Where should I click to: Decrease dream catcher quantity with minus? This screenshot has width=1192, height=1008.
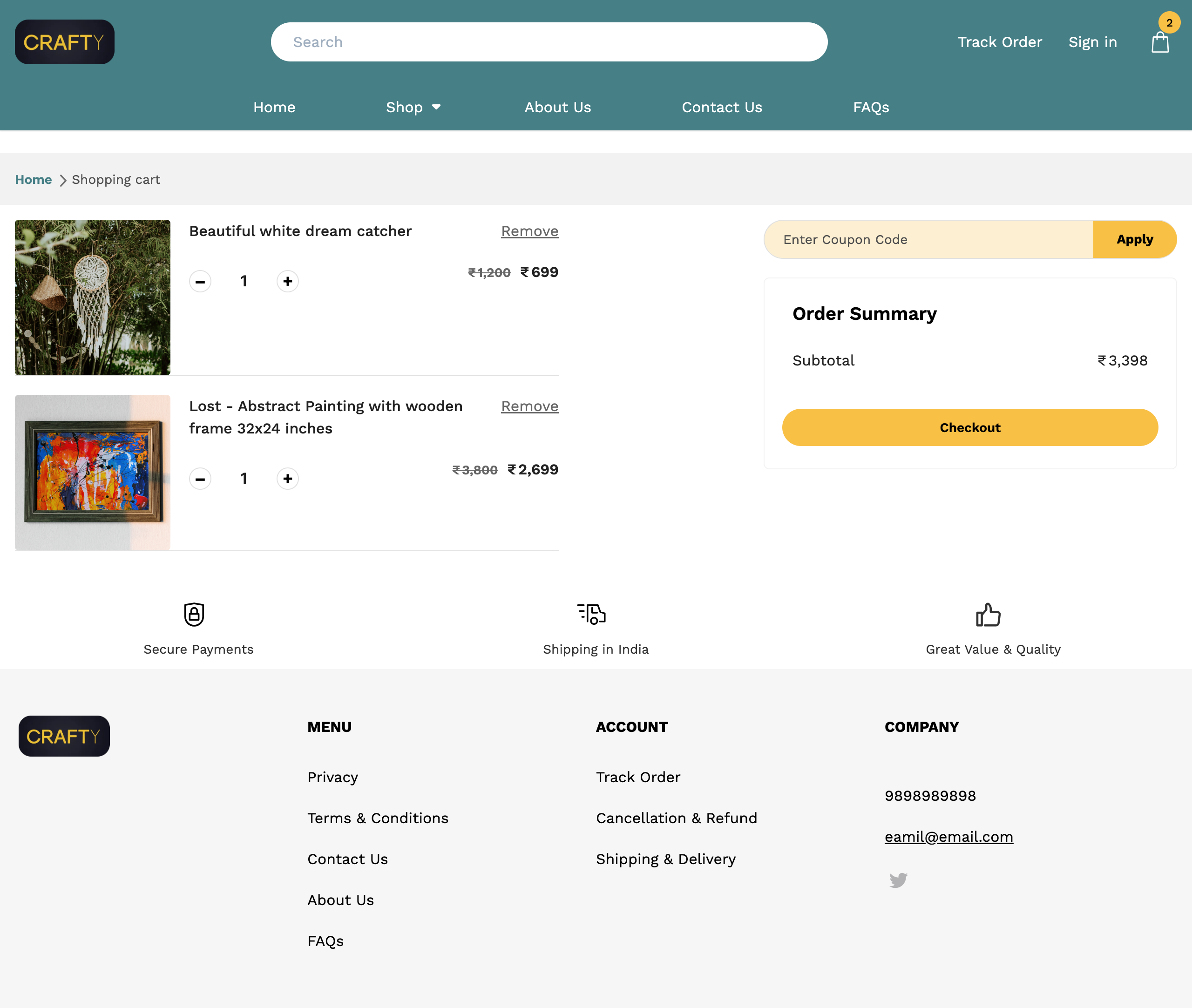coord(200,281)
